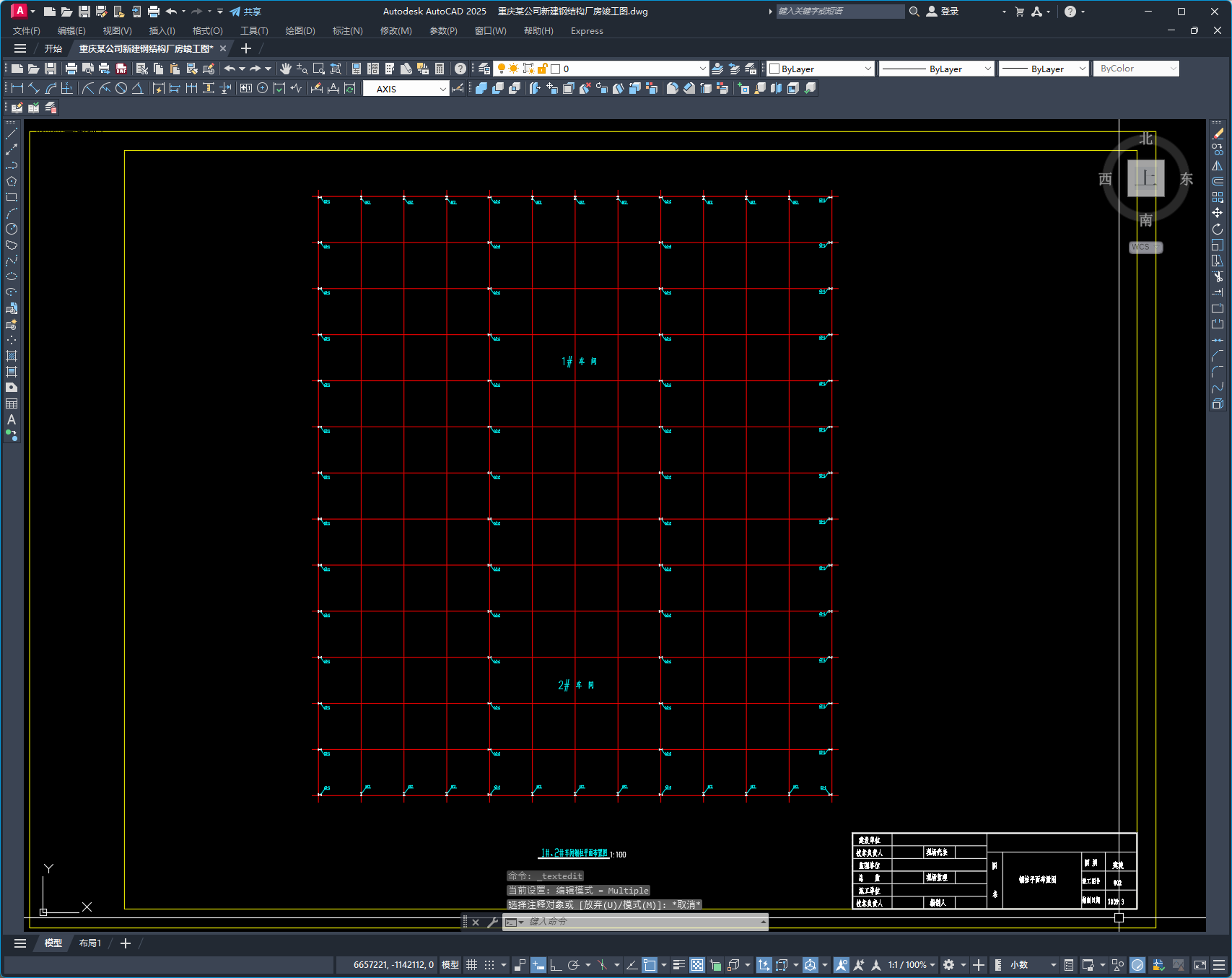
Task: Select the Circle draw tool
Action: 12,230
